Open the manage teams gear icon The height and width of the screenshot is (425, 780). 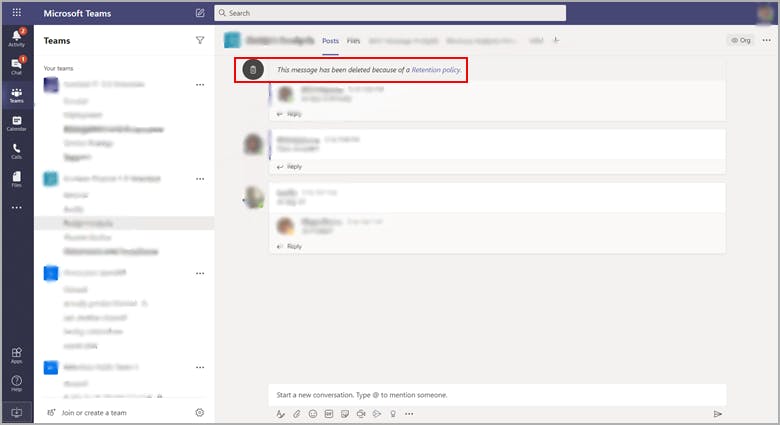(x=200, y=413)
